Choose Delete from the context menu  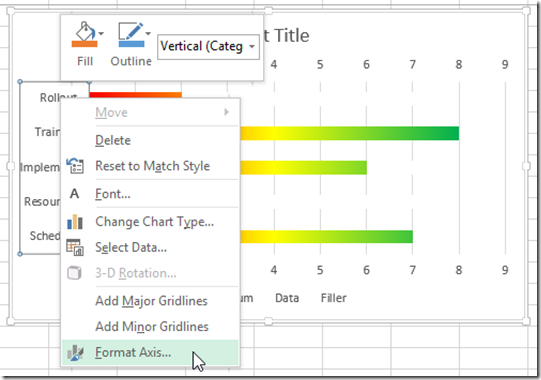(x=113, y=140)
